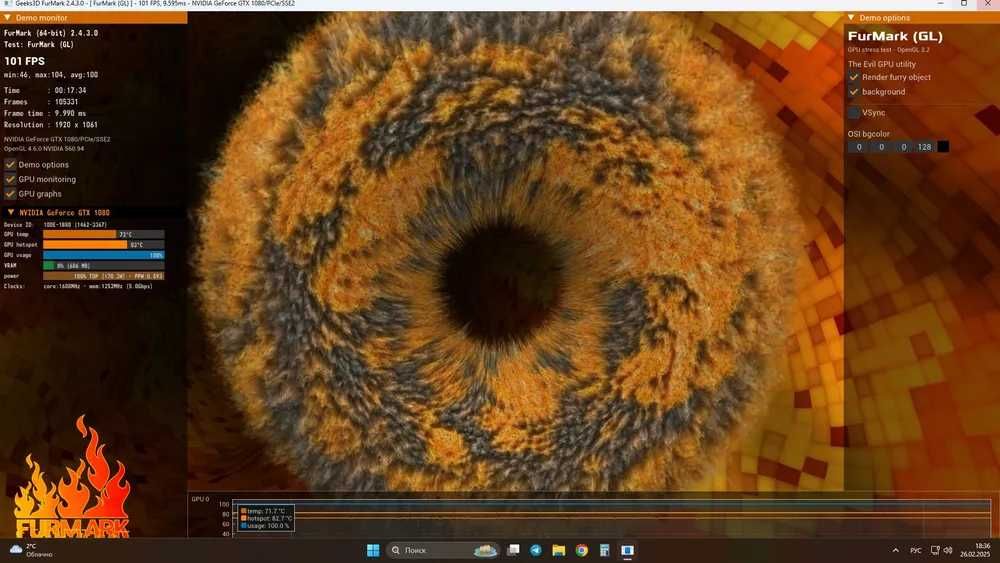Show hidden system tray icons

[x=895, y=550]
